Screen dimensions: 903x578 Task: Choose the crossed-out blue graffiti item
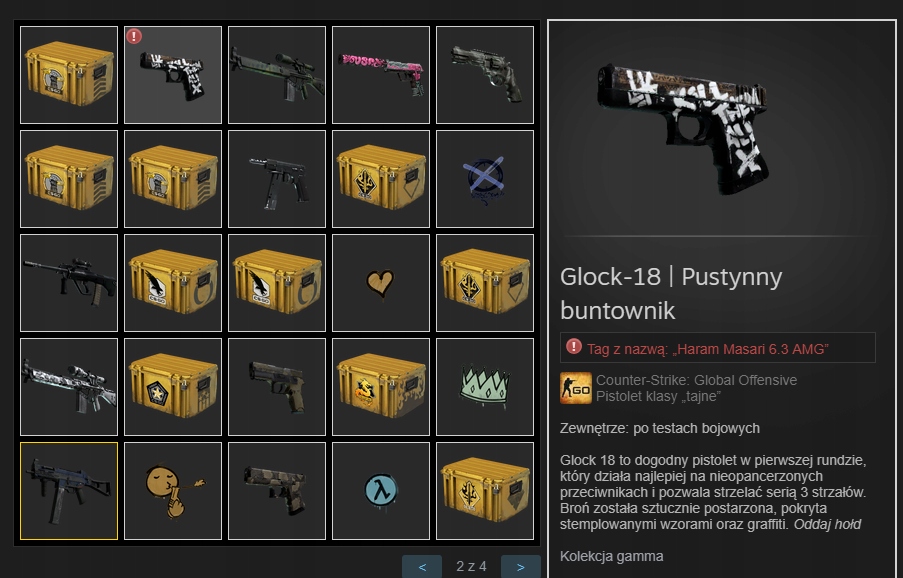485,179
